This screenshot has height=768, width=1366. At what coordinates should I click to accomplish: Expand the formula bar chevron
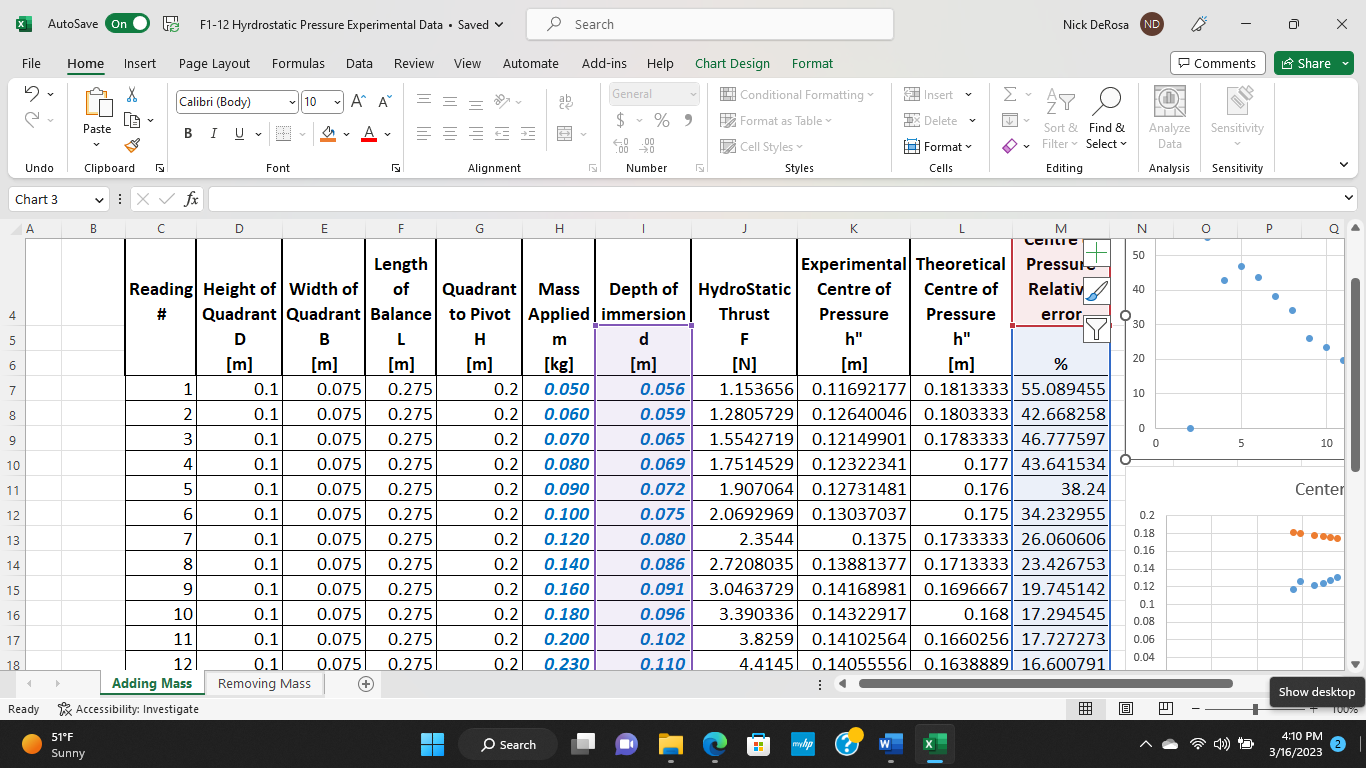(x=1349, y=199)
